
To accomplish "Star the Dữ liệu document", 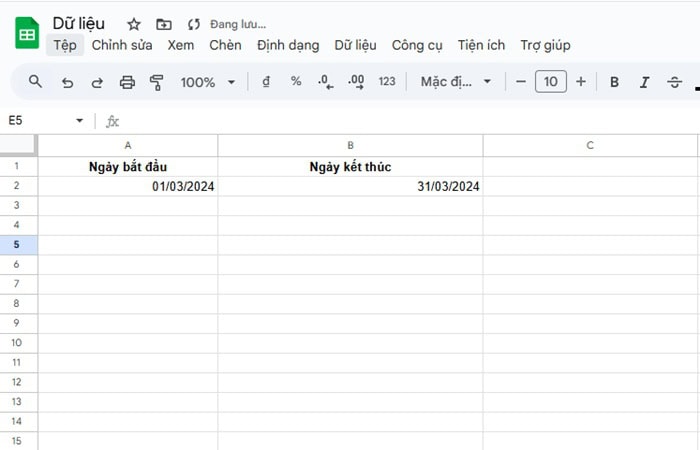I will (x=134, y=24).
